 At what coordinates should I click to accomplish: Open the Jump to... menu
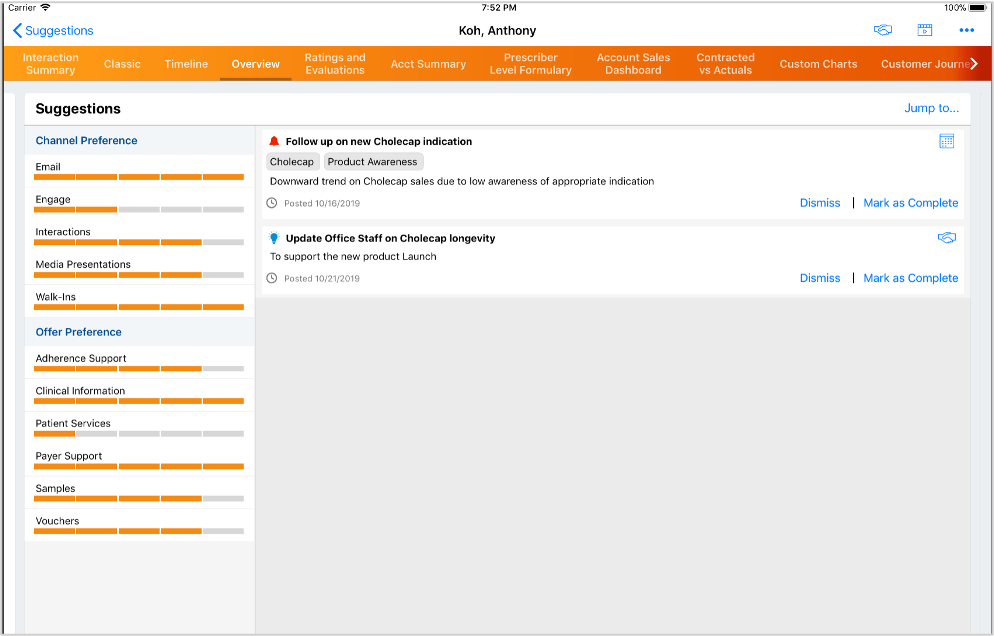click(x=931, y=108)
